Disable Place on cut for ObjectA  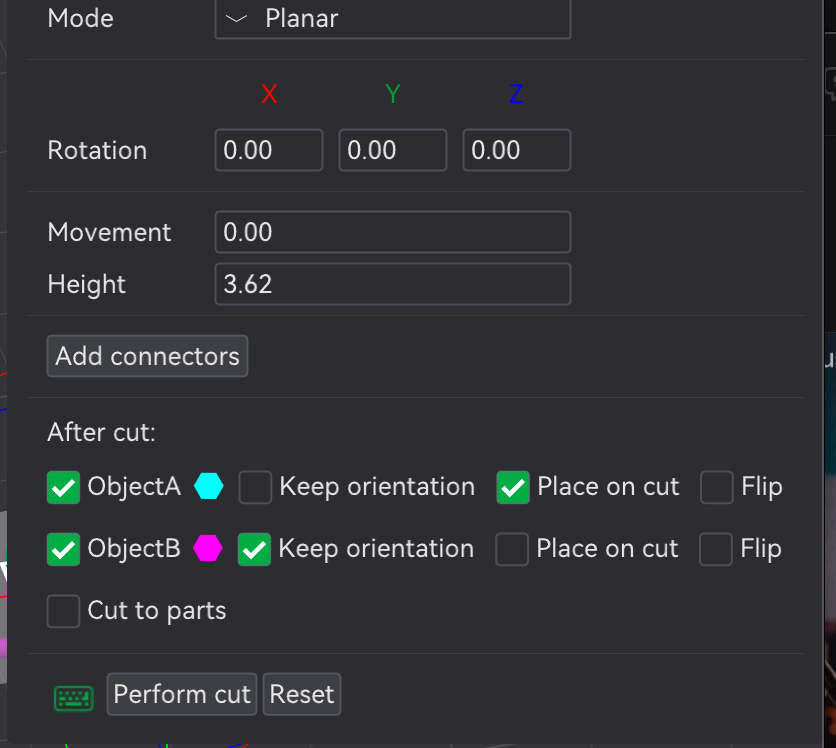(513, 487)
